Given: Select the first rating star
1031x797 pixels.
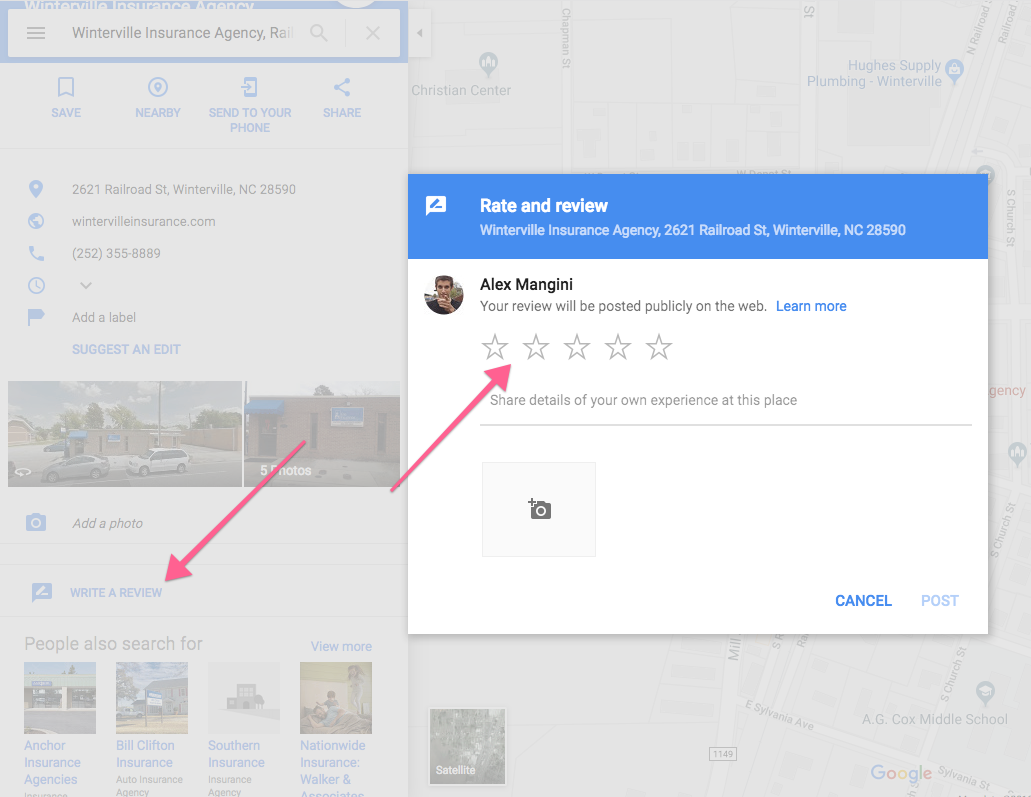Looking at the screenshot, I should click(x=495, y=347).
